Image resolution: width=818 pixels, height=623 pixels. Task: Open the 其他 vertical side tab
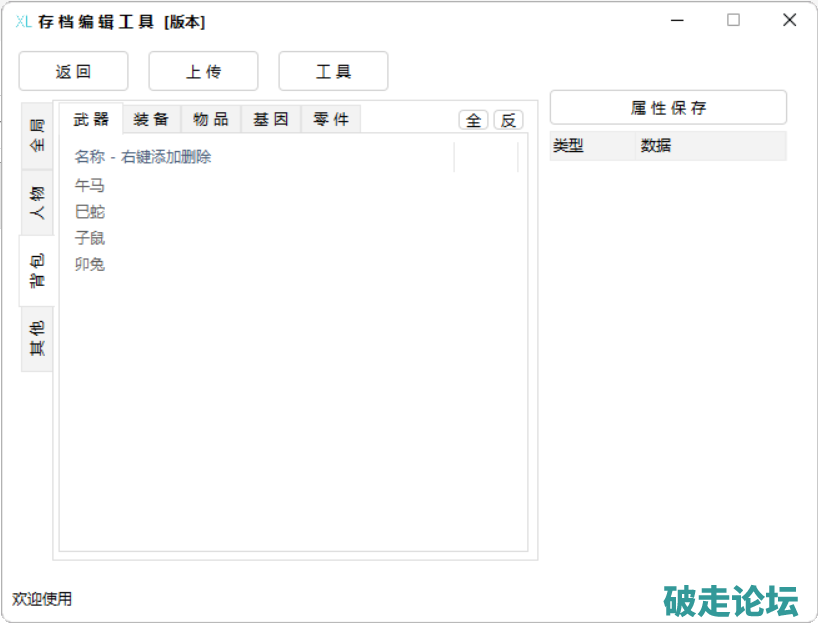(37, 339)
